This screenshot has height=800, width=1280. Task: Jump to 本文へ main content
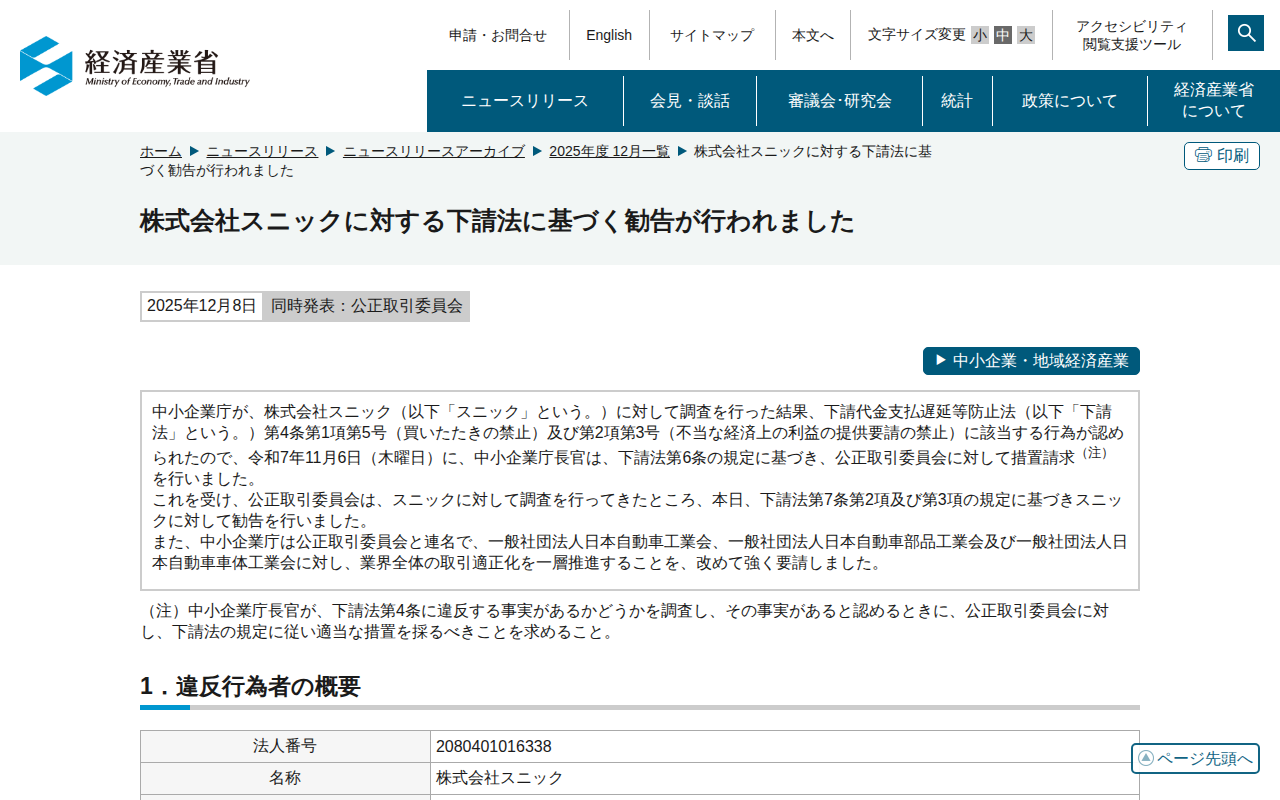pos(813,35)
